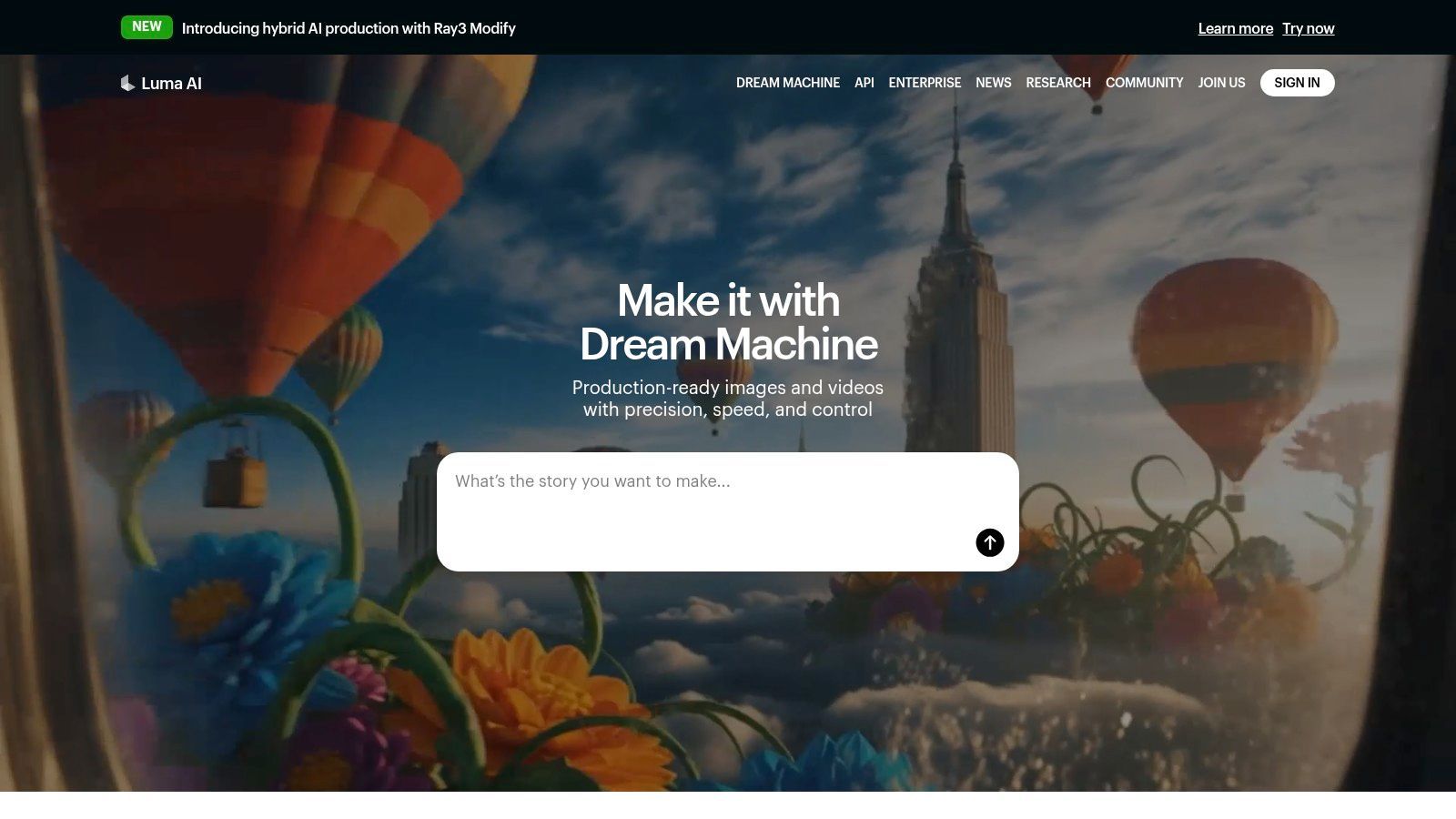Image resolution: width=1456 pixels, height=819 pixels.
Task: Visit the Community page
Action: pos(1144,83)
